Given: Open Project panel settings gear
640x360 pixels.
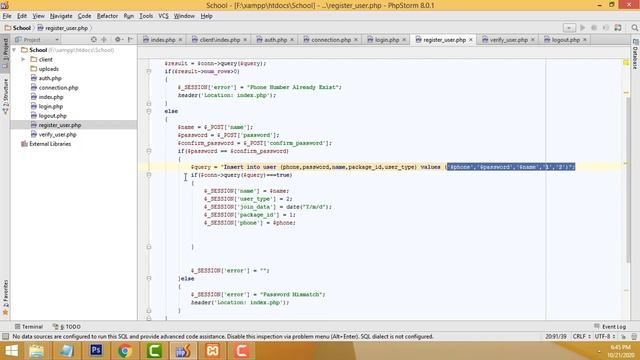Looking at the screenshot, I should [x=118, y=40].
